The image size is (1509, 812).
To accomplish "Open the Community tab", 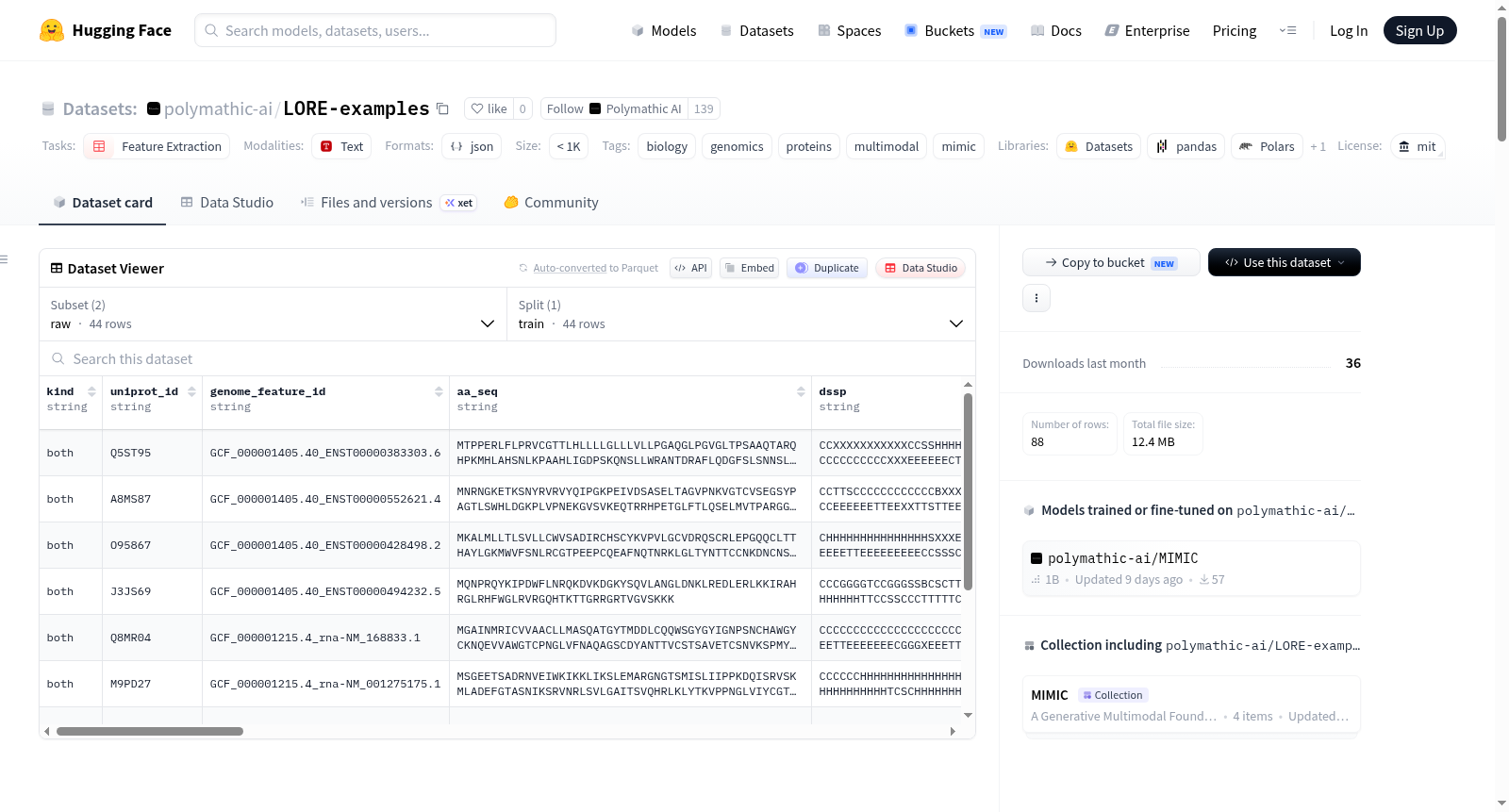I will click(552, 202).
